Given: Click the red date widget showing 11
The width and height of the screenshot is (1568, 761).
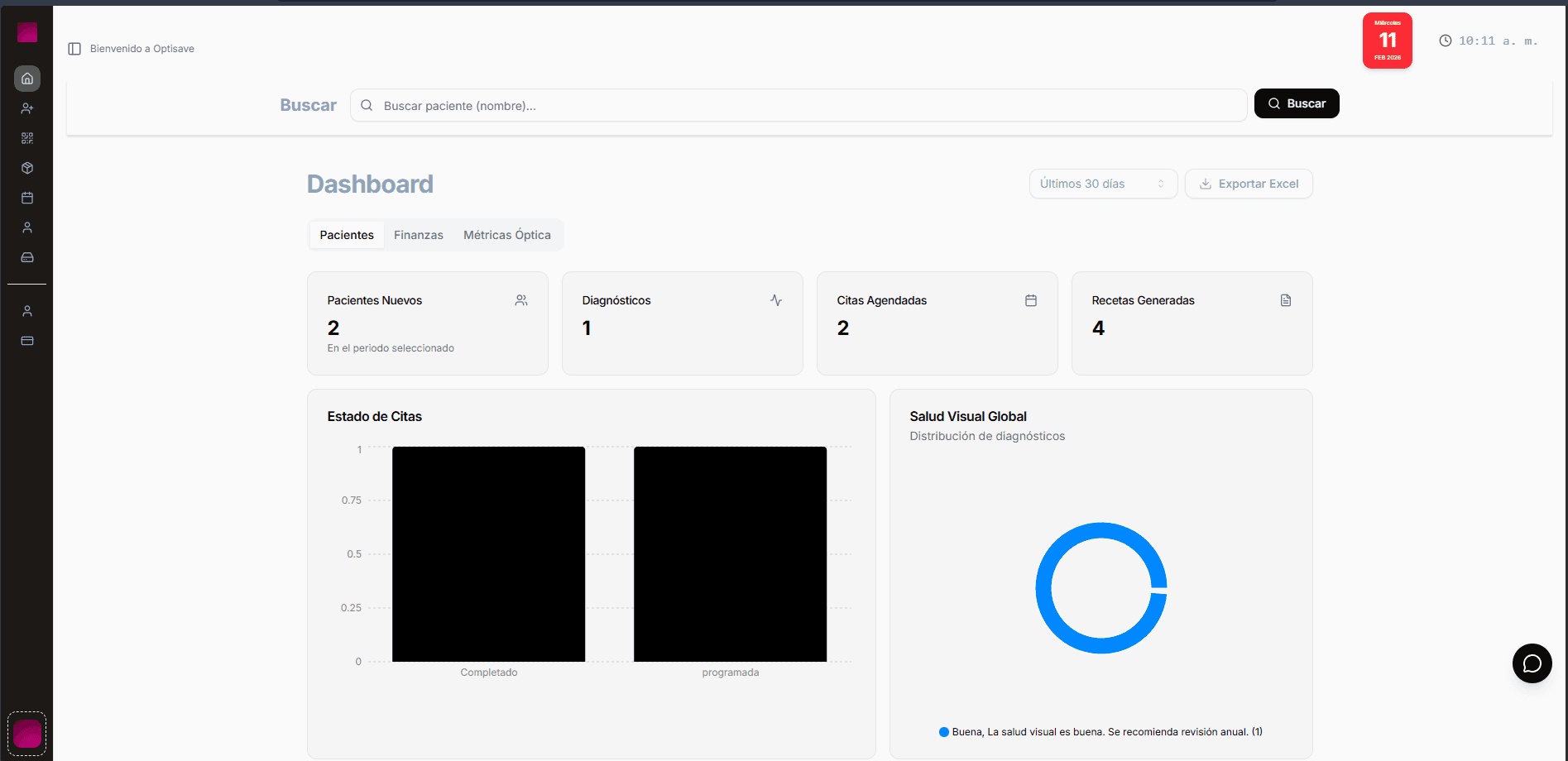Looking at the screenshot, I should coord(1387,41).
